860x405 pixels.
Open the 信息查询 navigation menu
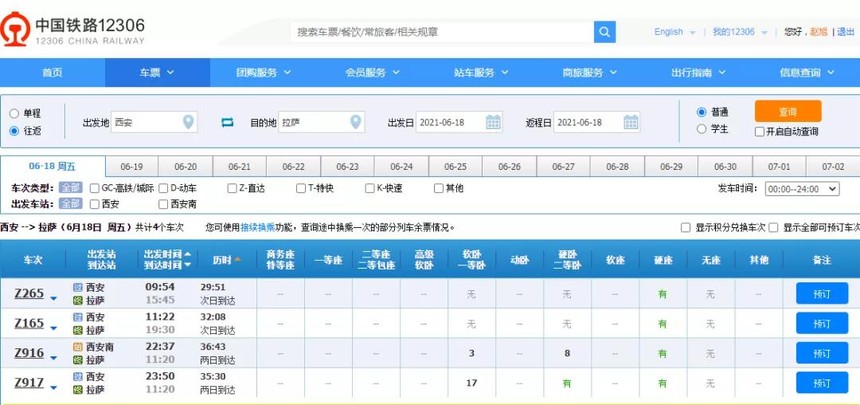807,72
